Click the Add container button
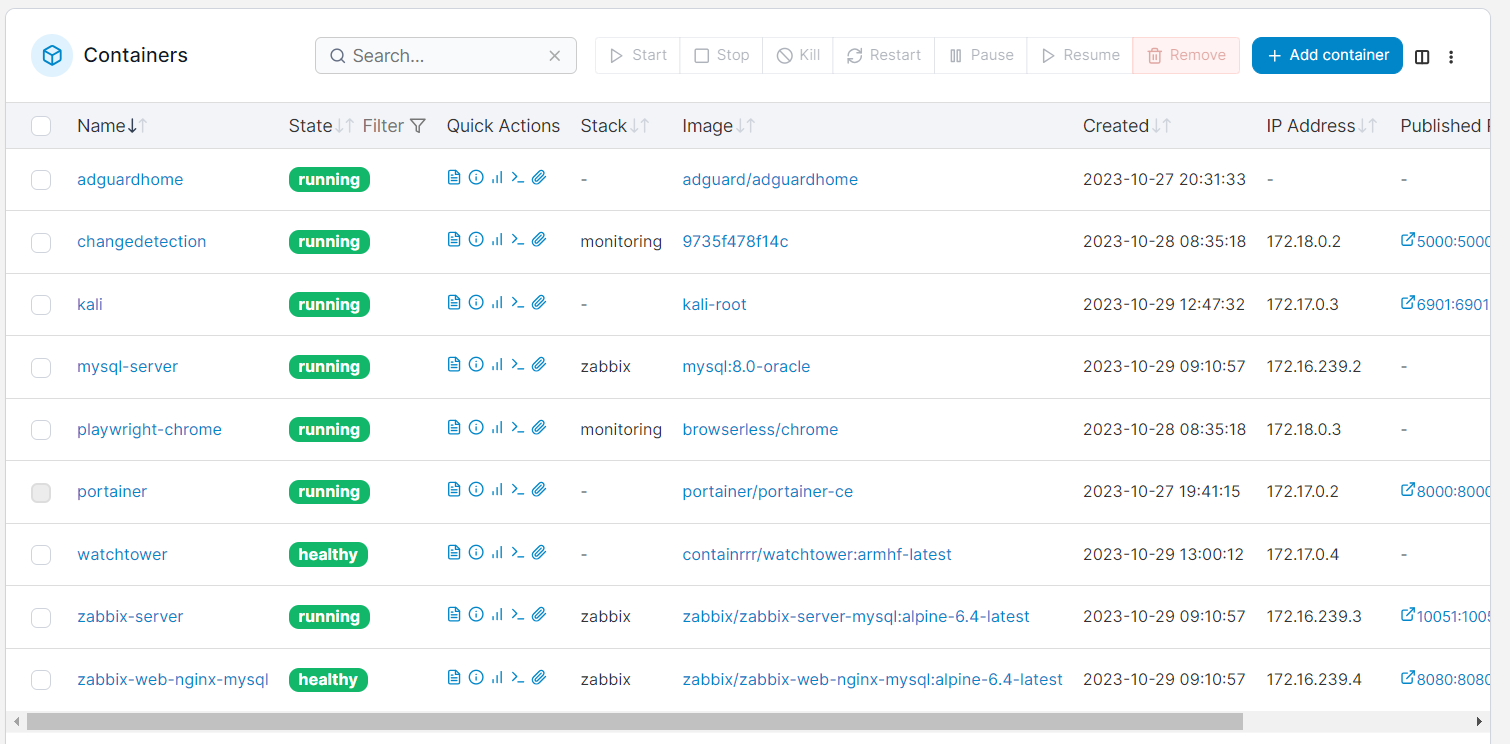Screen dimensions: 1510x744 1327,55
